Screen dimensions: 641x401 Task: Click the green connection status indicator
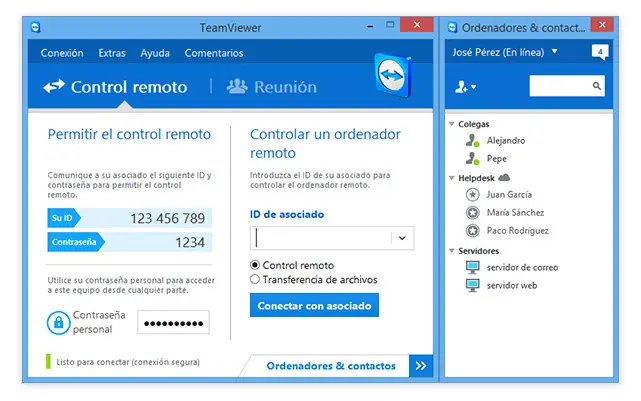(x=48, y=361)
